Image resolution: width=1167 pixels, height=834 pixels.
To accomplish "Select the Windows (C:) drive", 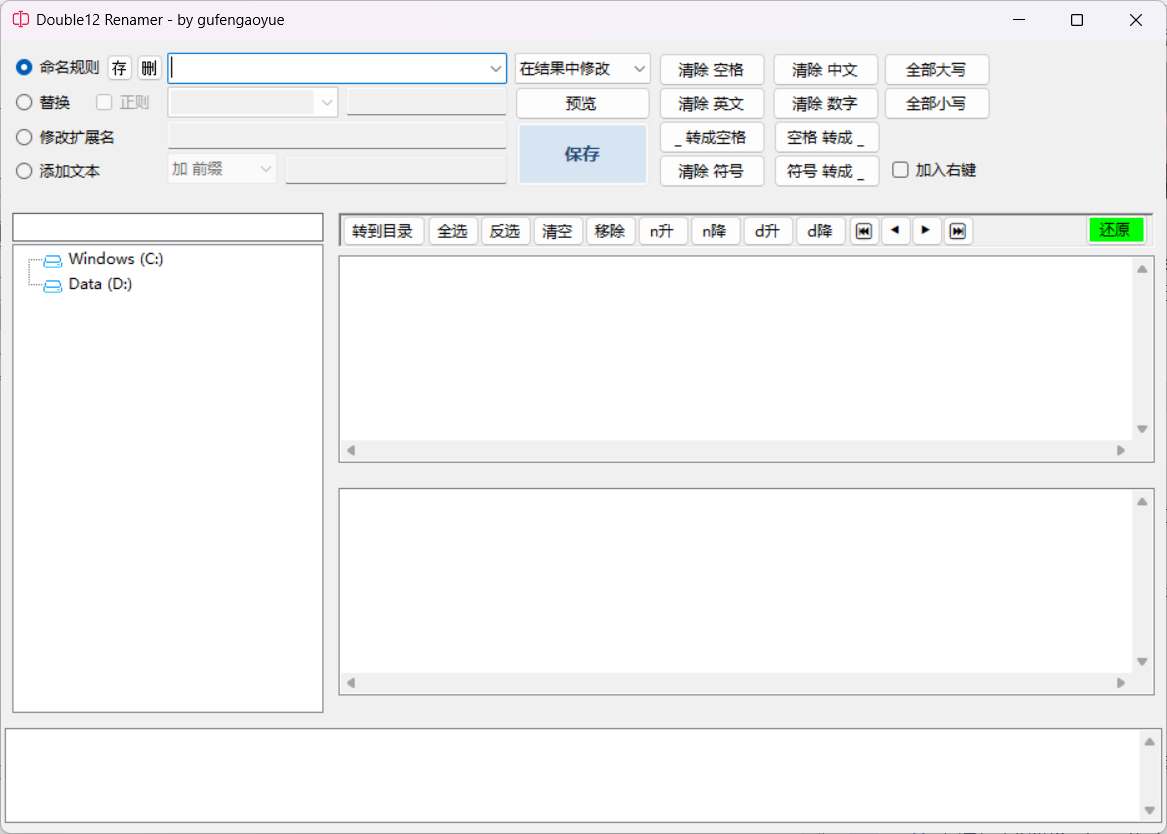I will 115,259.
